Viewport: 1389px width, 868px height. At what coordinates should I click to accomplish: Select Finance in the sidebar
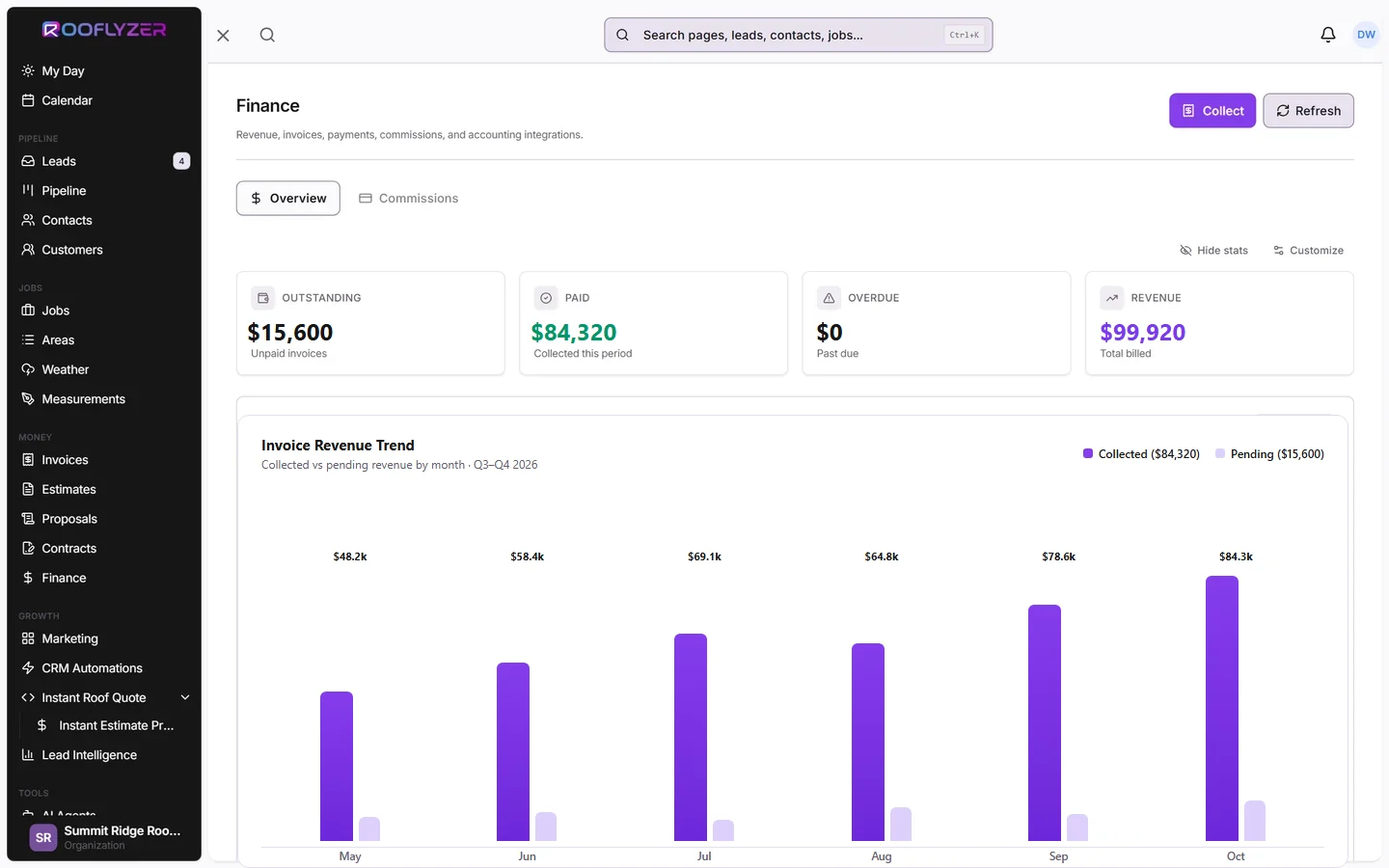click(x=104, y=578)
